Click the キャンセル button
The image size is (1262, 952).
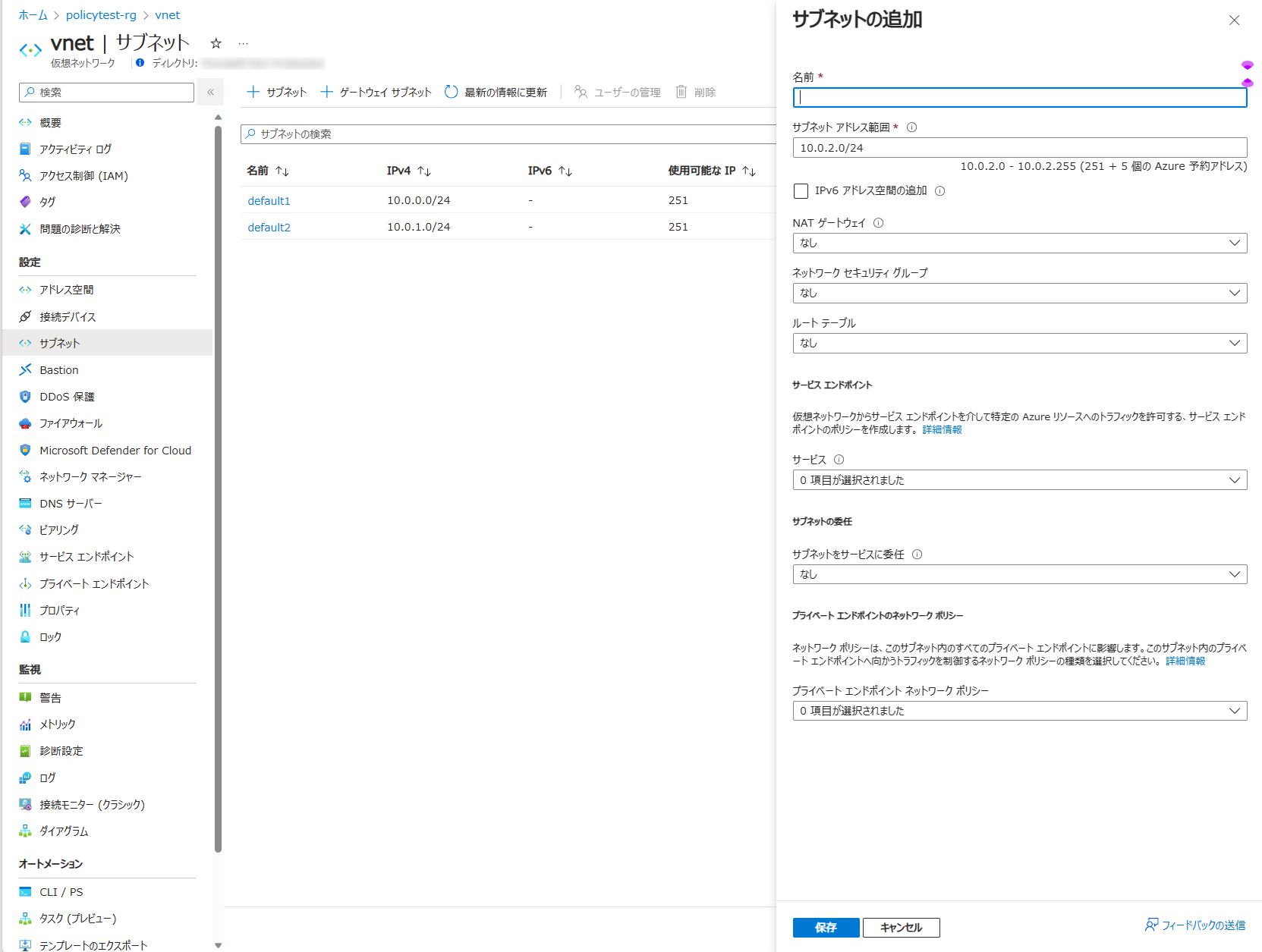[901, 927]
